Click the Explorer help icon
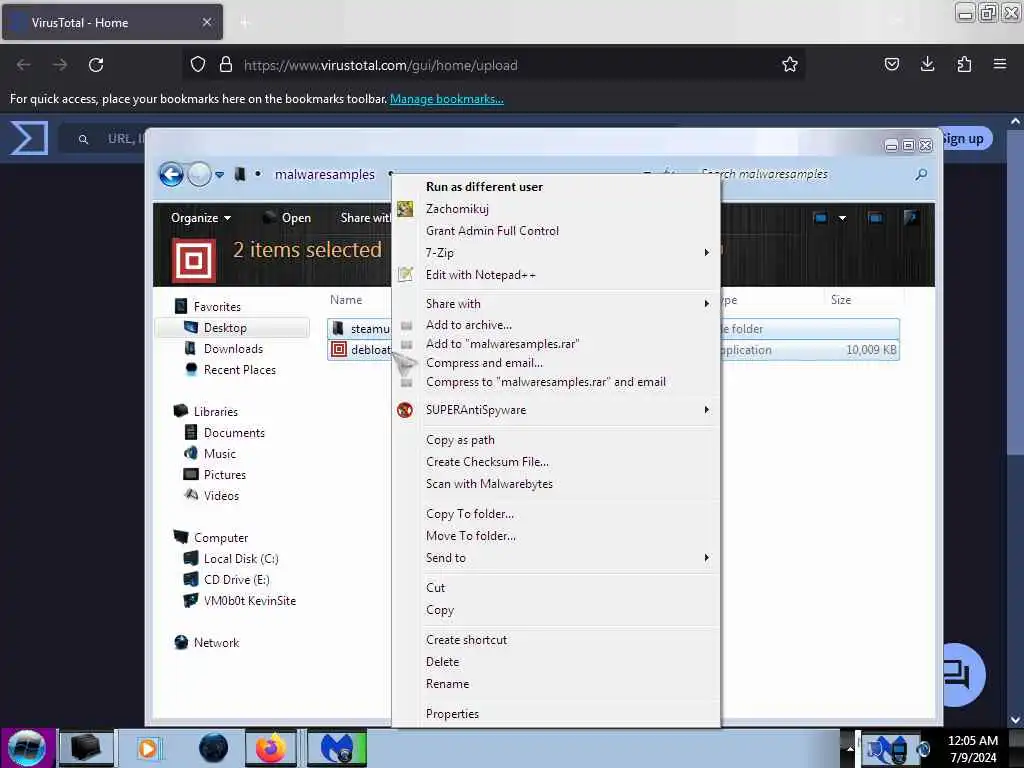Image resolution: width=1024 pixels, height=768 pixels. tap(910, 217)
